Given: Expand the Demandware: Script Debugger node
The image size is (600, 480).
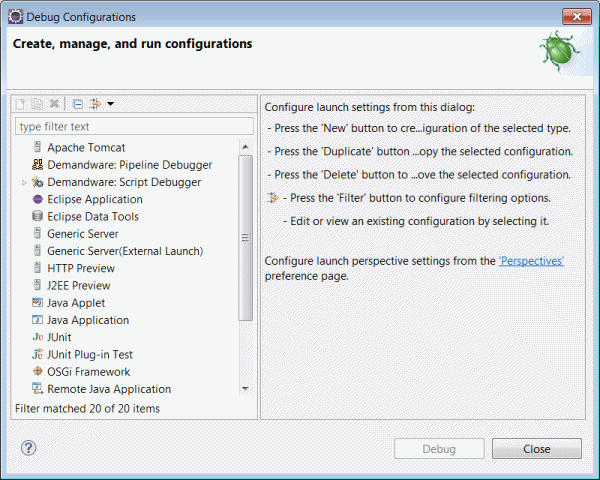Looking at the screenshot, I should point(24,183).
